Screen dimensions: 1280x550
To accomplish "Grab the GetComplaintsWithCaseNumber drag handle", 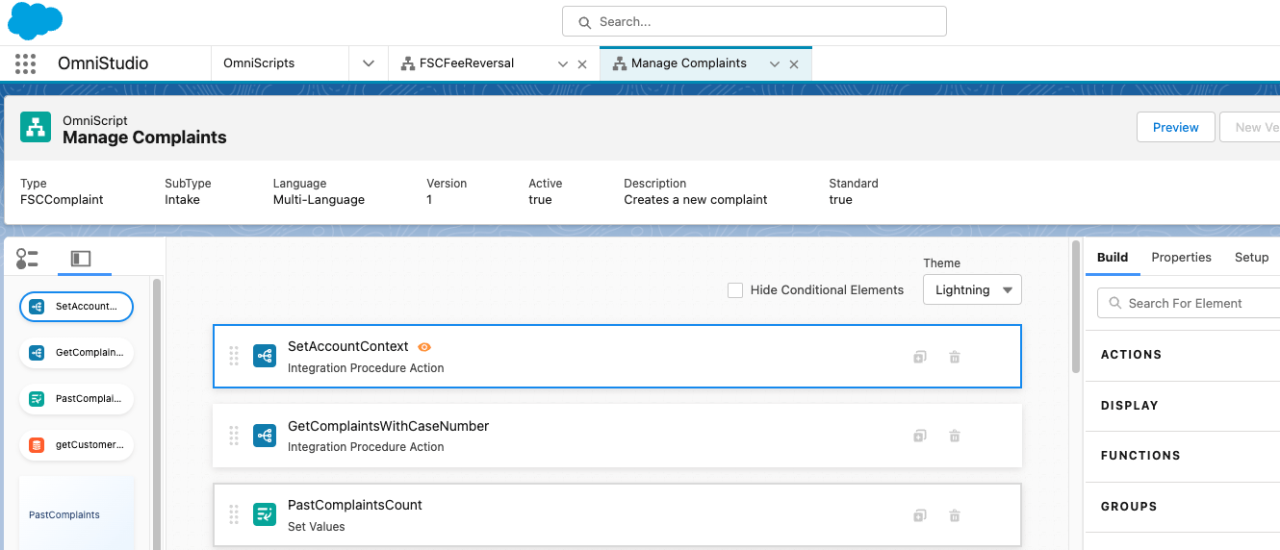I will pyautogui.click(x=234, y=435).
